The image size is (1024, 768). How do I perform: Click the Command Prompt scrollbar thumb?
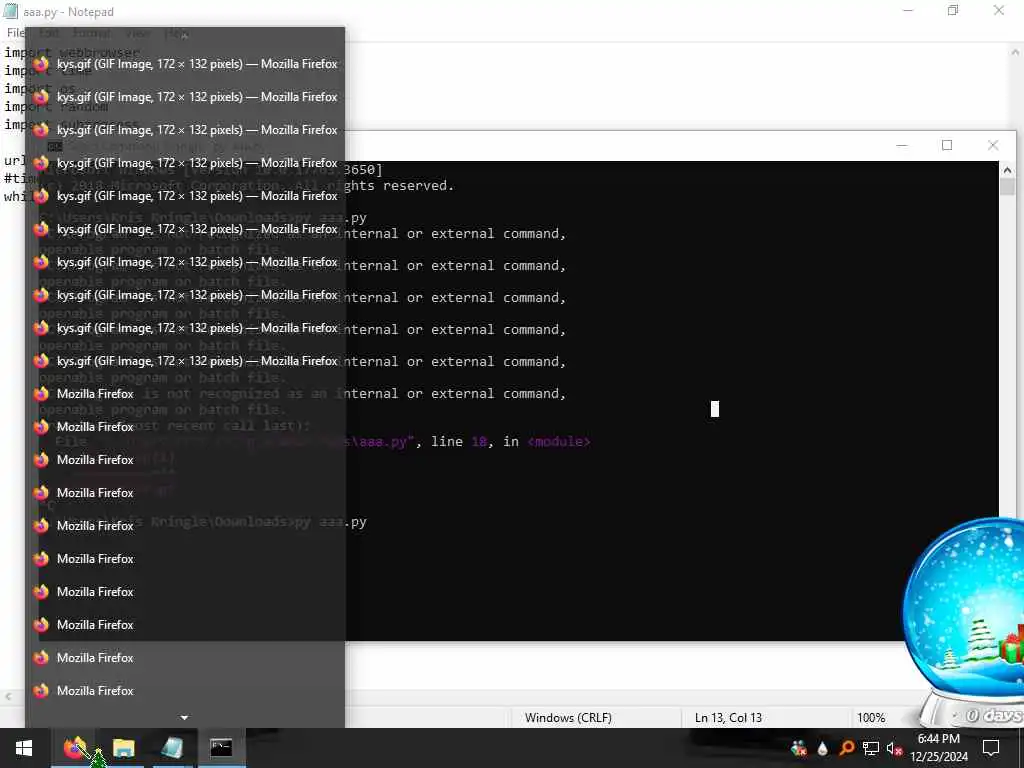[x=1007, y=186]
